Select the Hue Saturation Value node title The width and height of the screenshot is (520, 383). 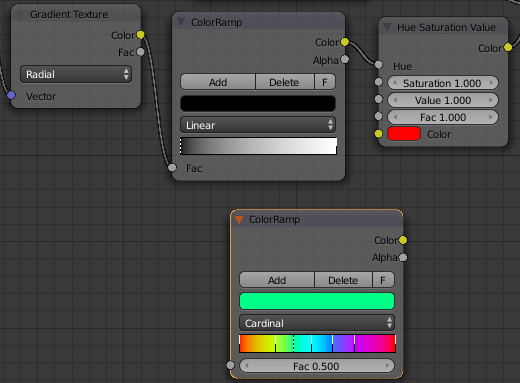[x=446, y=27]
